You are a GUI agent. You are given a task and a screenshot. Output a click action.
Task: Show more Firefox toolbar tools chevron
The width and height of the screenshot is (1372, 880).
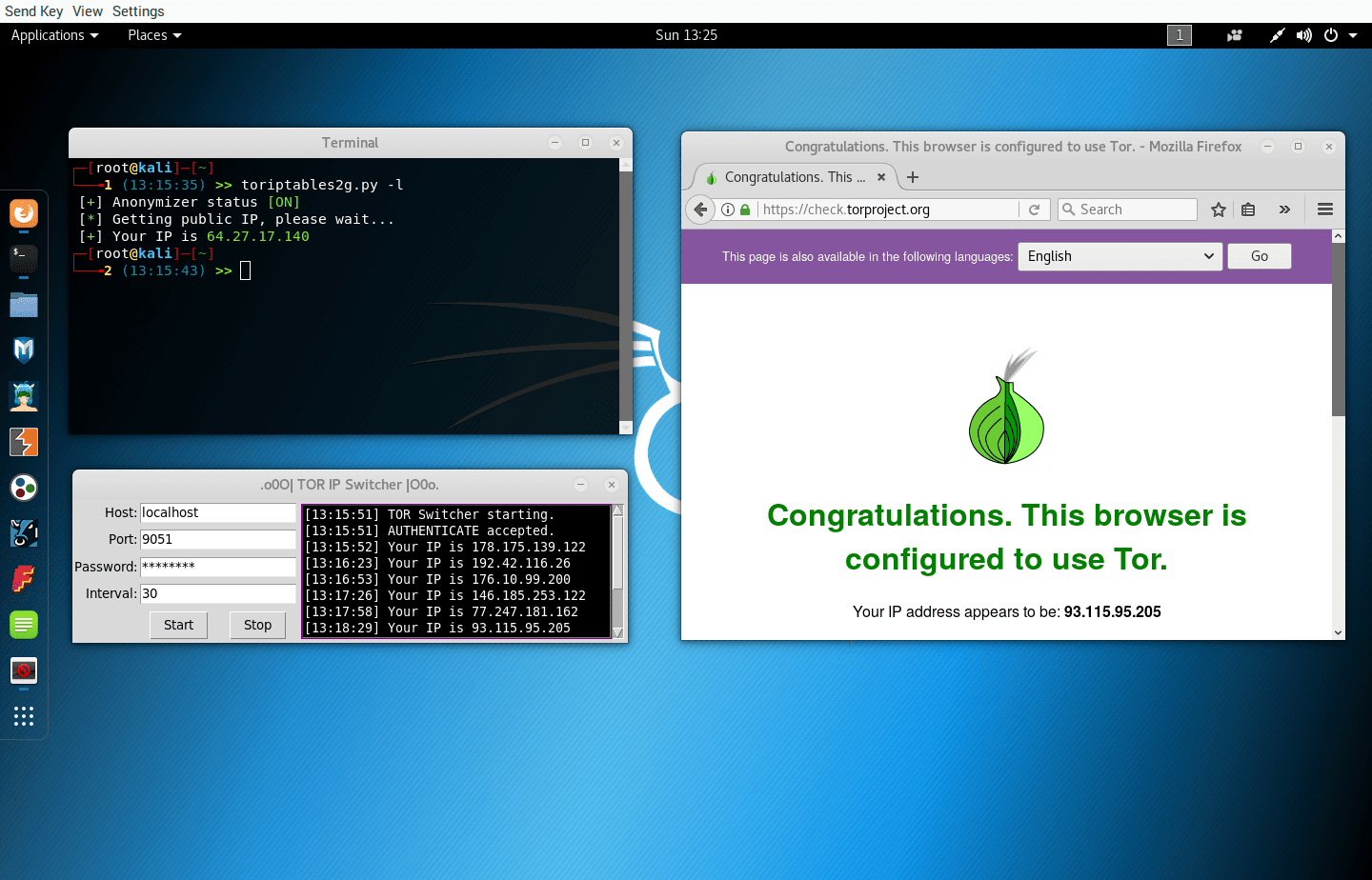point(1284,210)
